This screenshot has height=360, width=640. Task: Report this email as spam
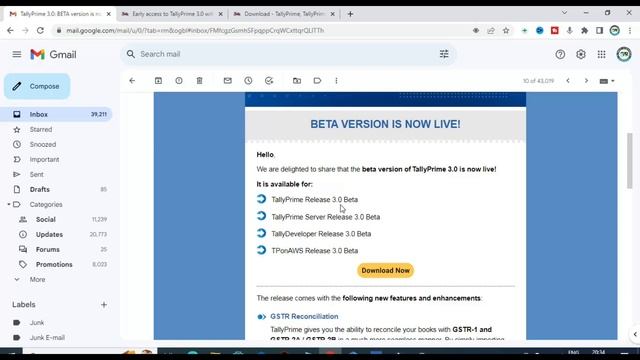(179, 81)
